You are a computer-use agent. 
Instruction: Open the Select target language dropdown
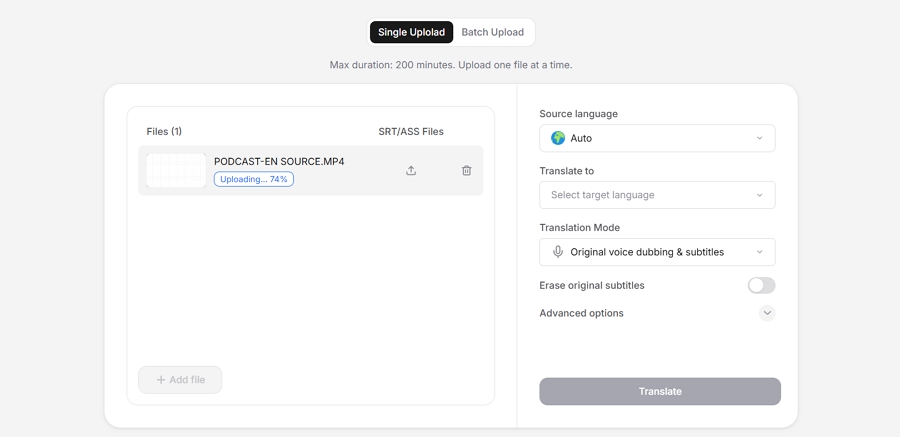tap(657, 195)
